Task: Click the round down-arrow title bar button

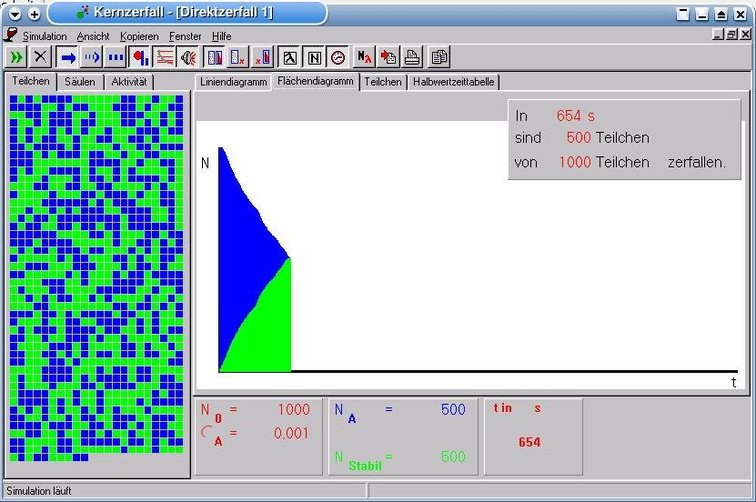Action: click(15, 14)
